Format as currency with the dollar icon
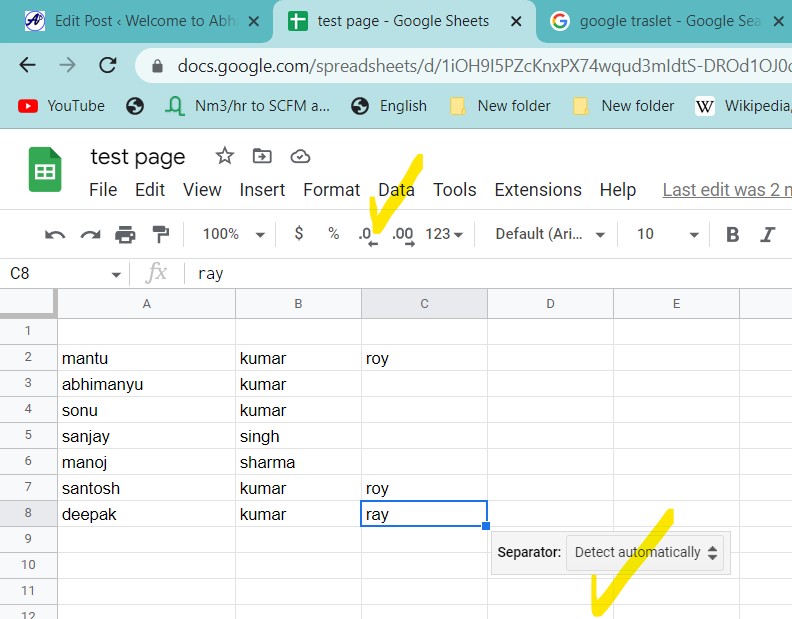This screenshot has height=619, width=792. point(299,233)
